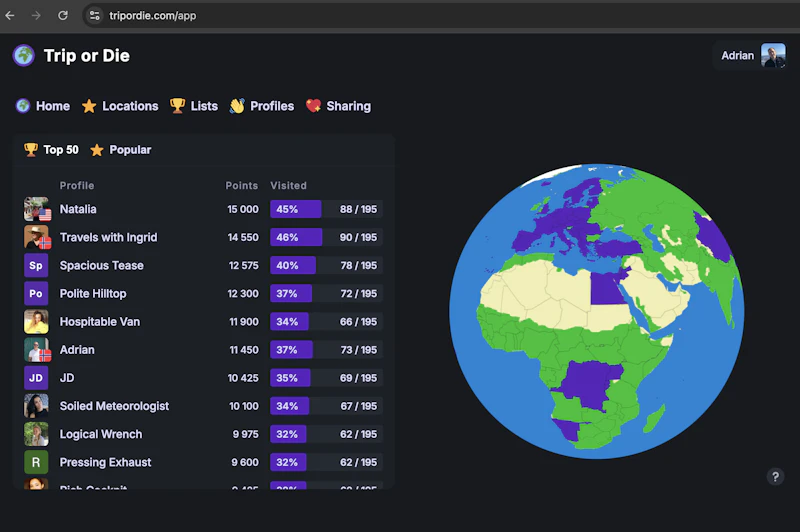Open the Profiles tab
This screenshot has height=532, width=800.
coord(262,106)
